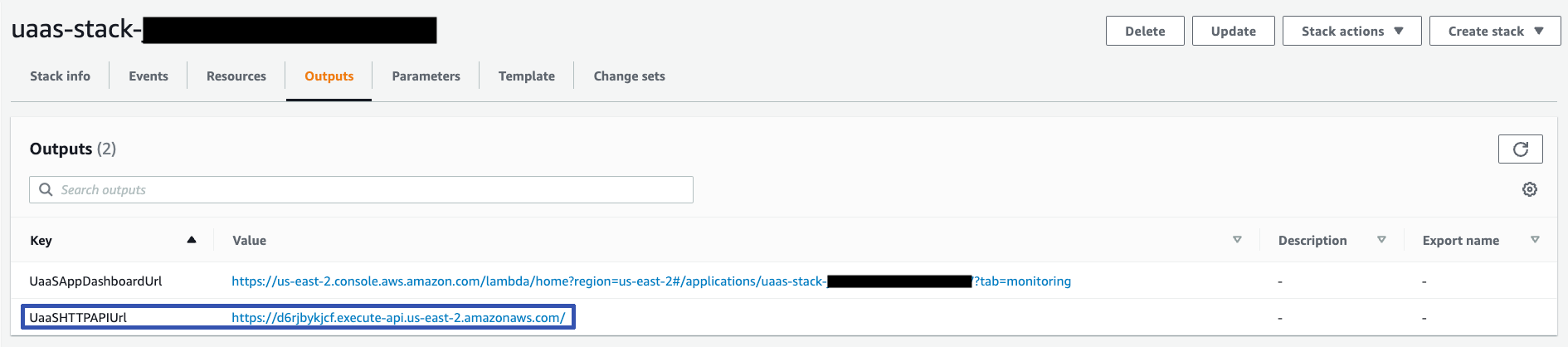This screenshot has width=1568, height=347.
Task: Click the Outputs (2) section heading
Action: 73,149
